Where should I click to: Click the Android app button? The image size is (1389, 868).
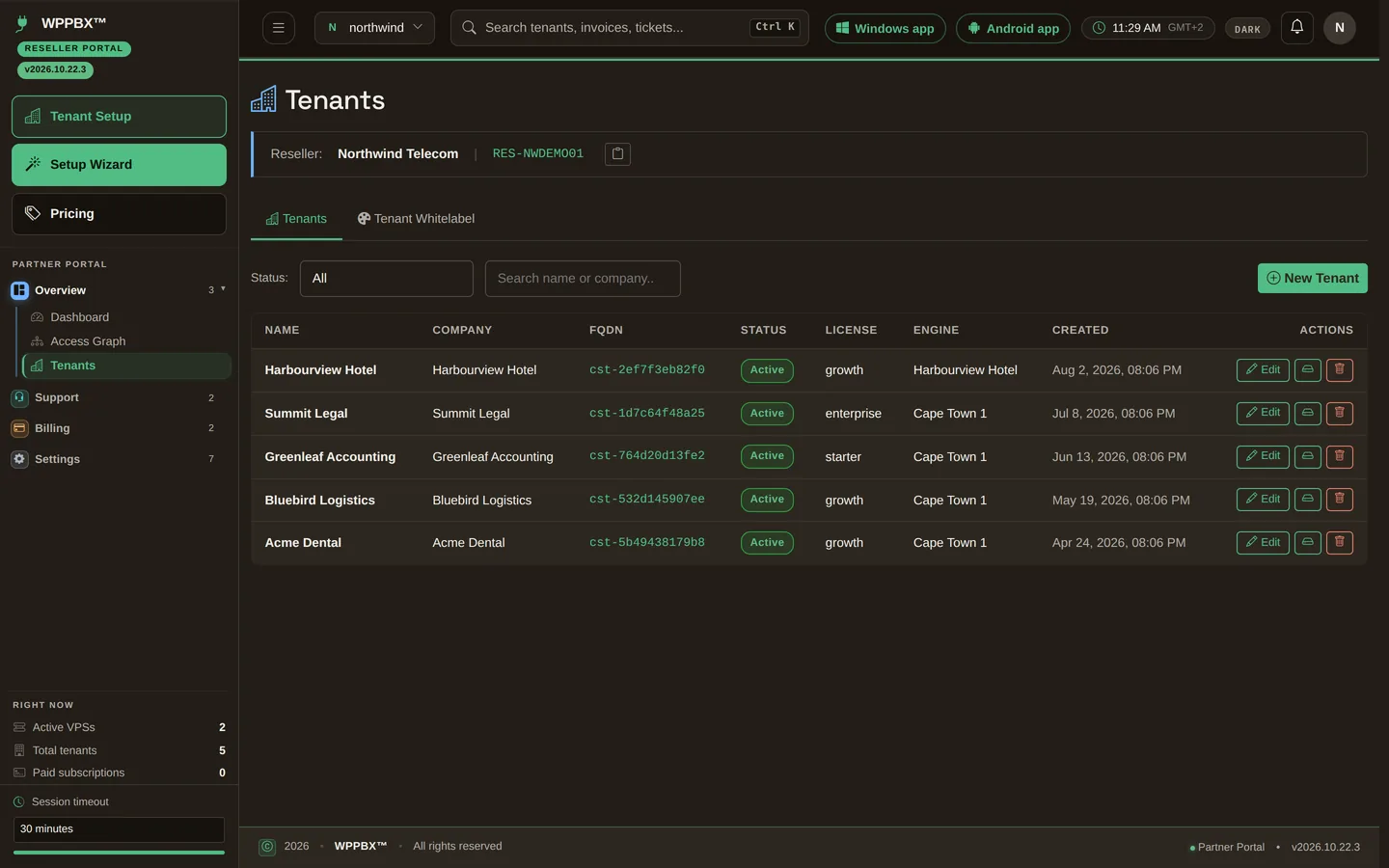click(1013, 29)
